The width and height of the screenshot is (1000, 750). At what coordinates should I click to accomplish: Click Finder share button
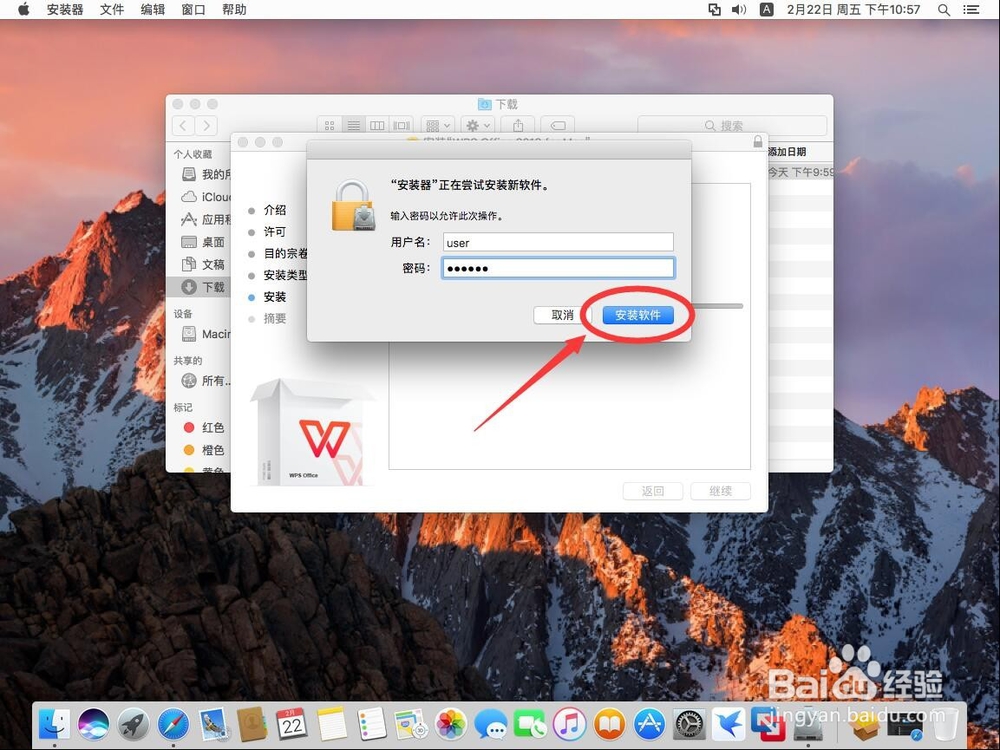[518, 126]
